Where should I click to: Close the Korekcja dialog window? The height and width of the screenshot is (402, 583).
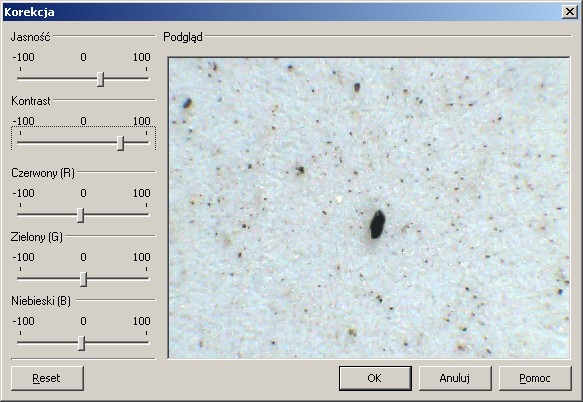coord(570,12)
